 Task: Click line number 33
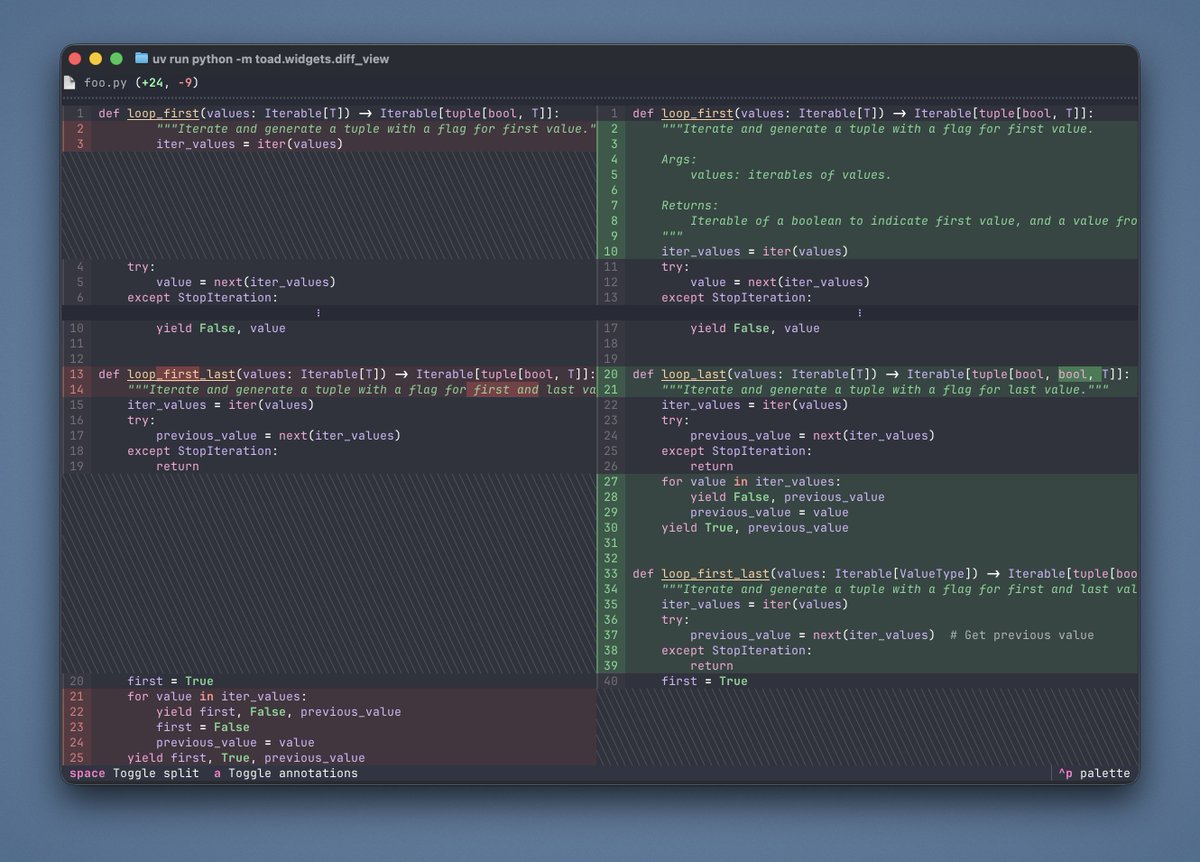(x=611, y=574)
